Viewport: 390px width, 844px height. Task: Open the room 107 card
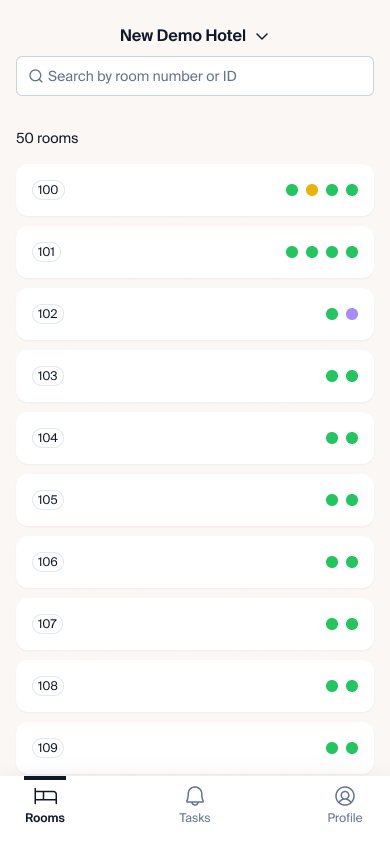tap(195, 624)
